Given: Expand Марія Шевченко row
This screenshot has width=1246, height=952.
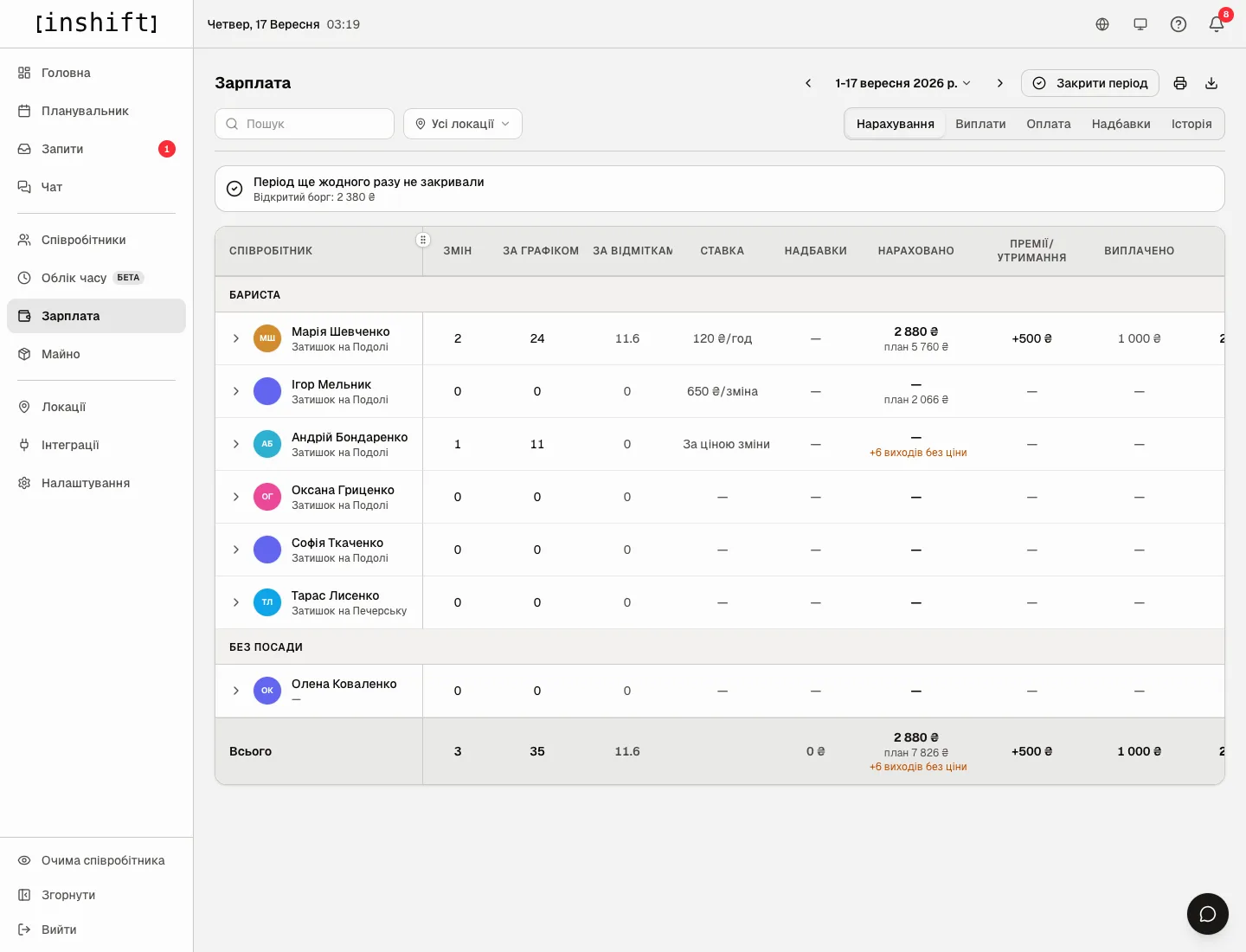Looking at the screenshot, I should (x=236, y=338).
